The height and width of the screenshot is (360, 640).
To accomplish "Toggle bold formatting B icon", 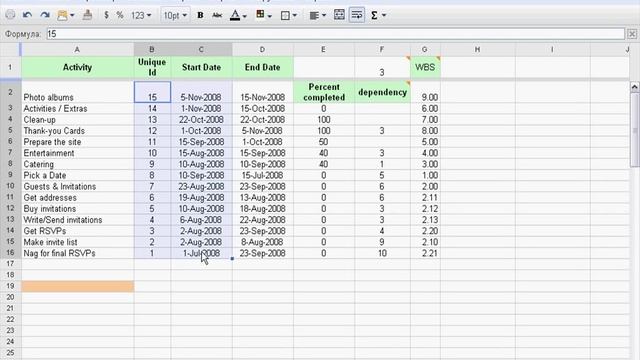I will click(200, 15).
